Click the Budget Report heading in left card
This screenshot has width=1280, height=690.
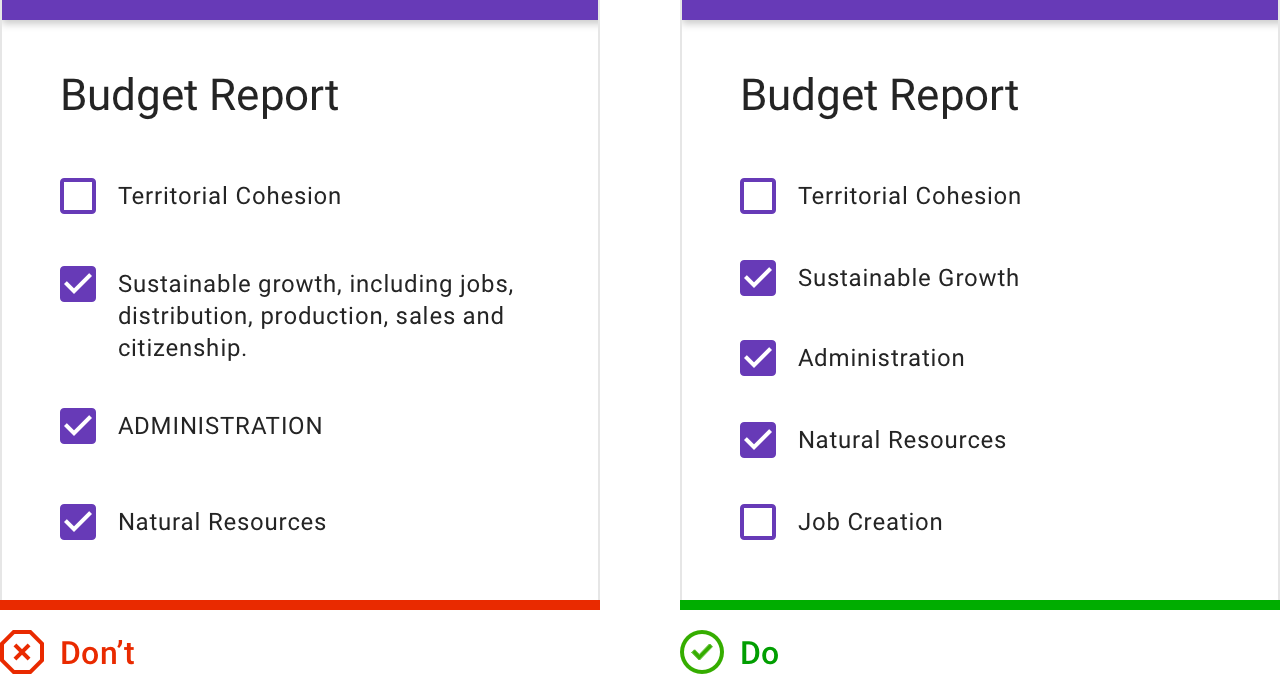click(200, 96)
